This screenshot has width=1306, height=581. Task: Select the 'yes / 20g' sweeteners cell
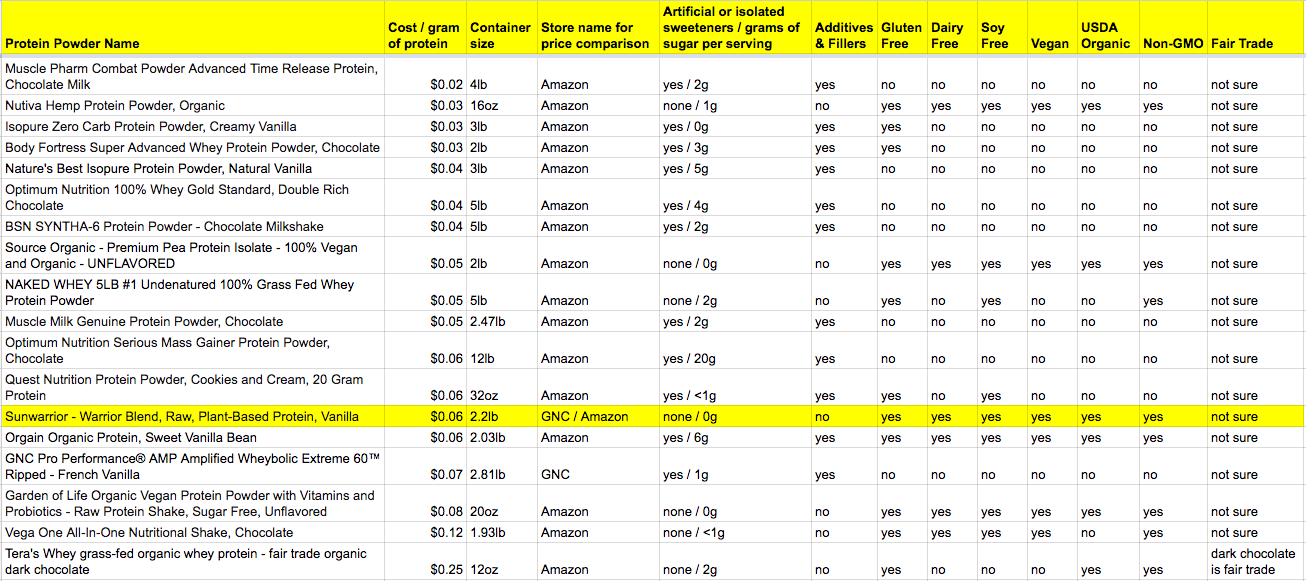[734, 350]
